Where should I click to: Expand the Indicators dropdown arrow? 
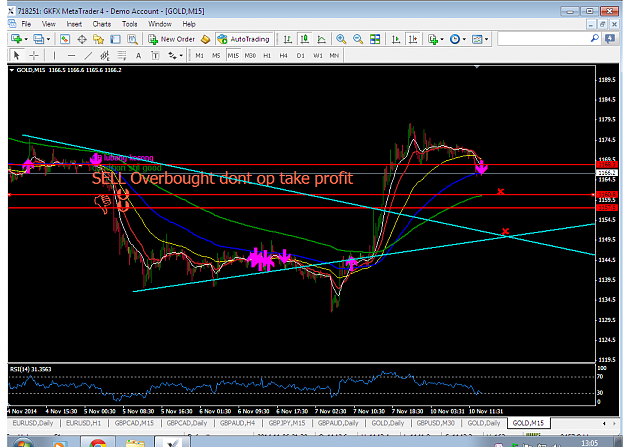tap(442, 39)
